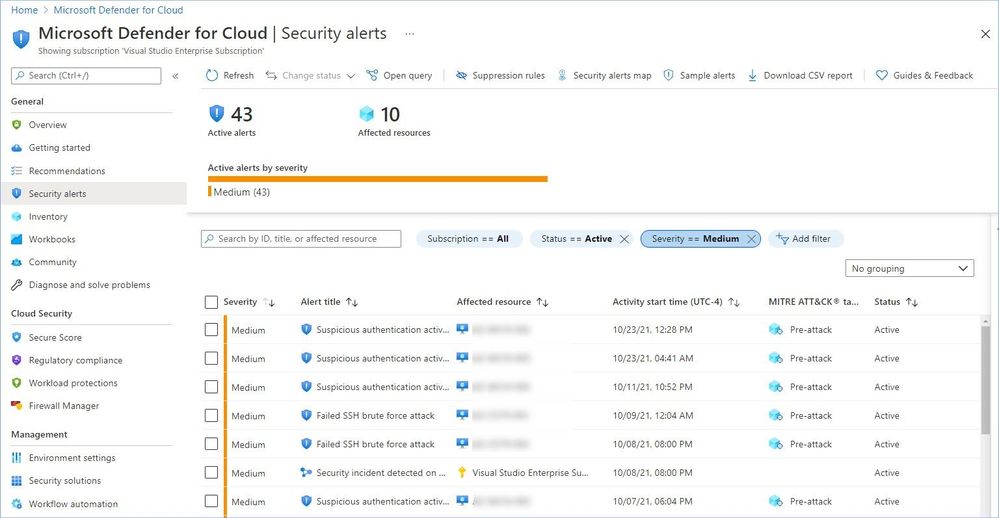The width and height of the screenshot is (999, 518).
Task: Click the Workbooks chart icon
Action: tap(17, 240)
